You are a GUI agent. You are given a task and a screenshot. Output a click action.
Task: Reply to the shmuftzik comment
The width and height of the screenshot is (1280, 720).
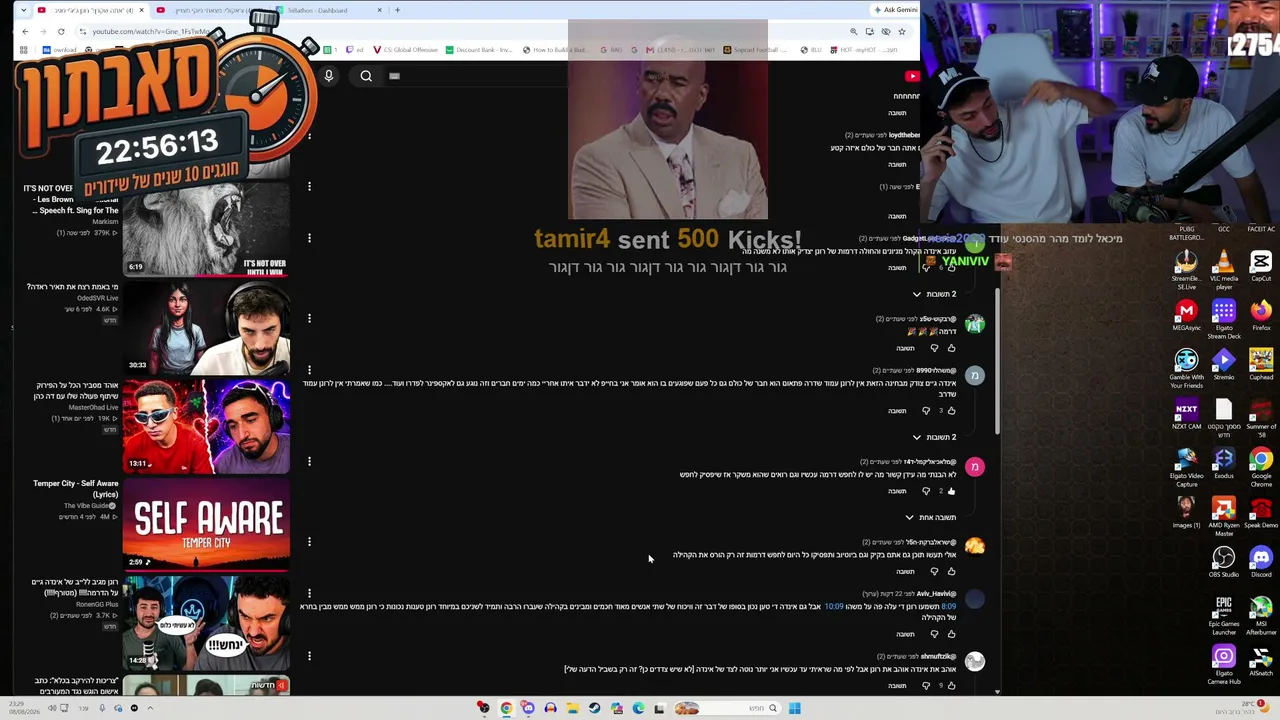tap(897, 685)
